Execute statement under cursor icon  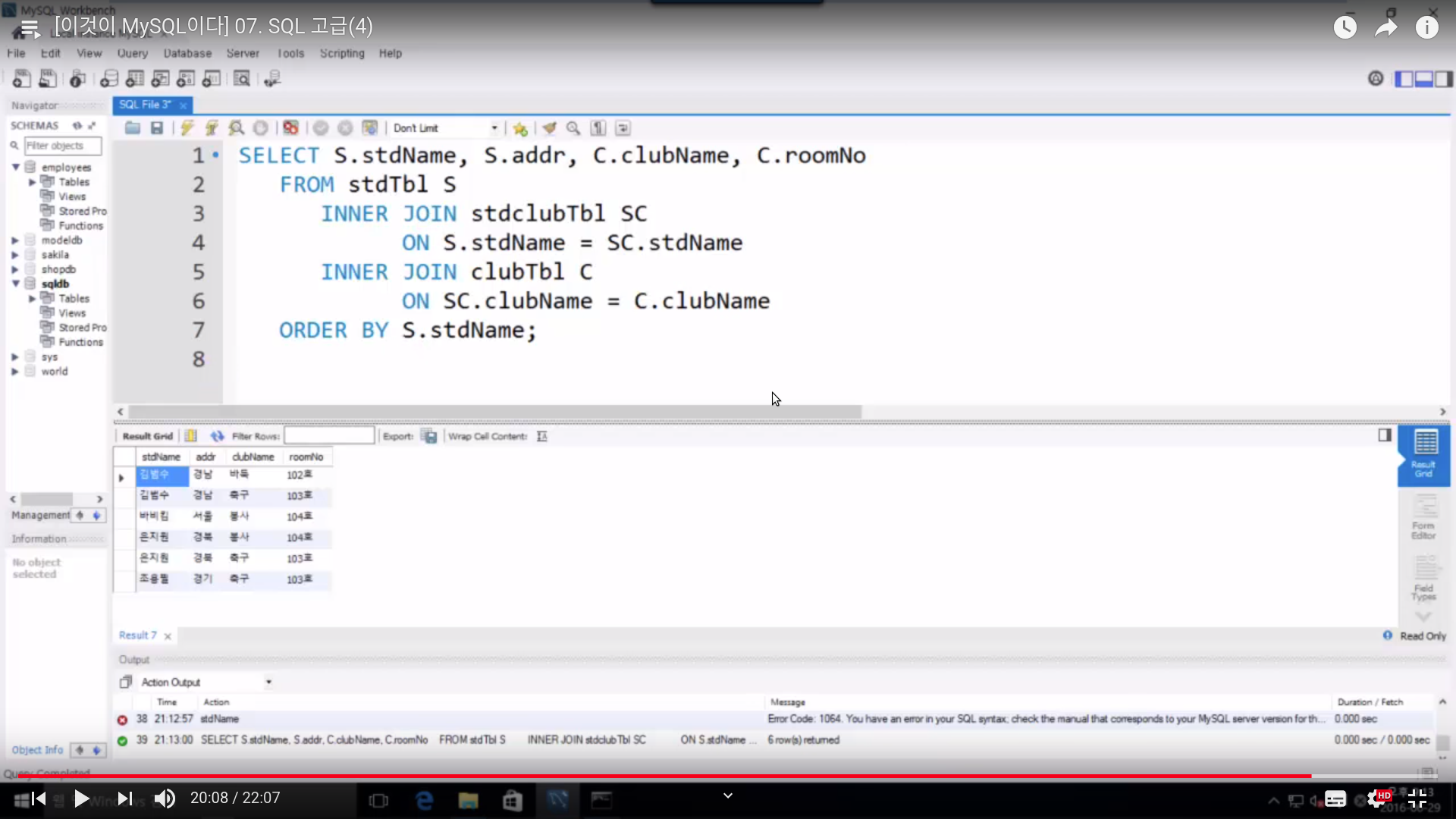[212, 128]
